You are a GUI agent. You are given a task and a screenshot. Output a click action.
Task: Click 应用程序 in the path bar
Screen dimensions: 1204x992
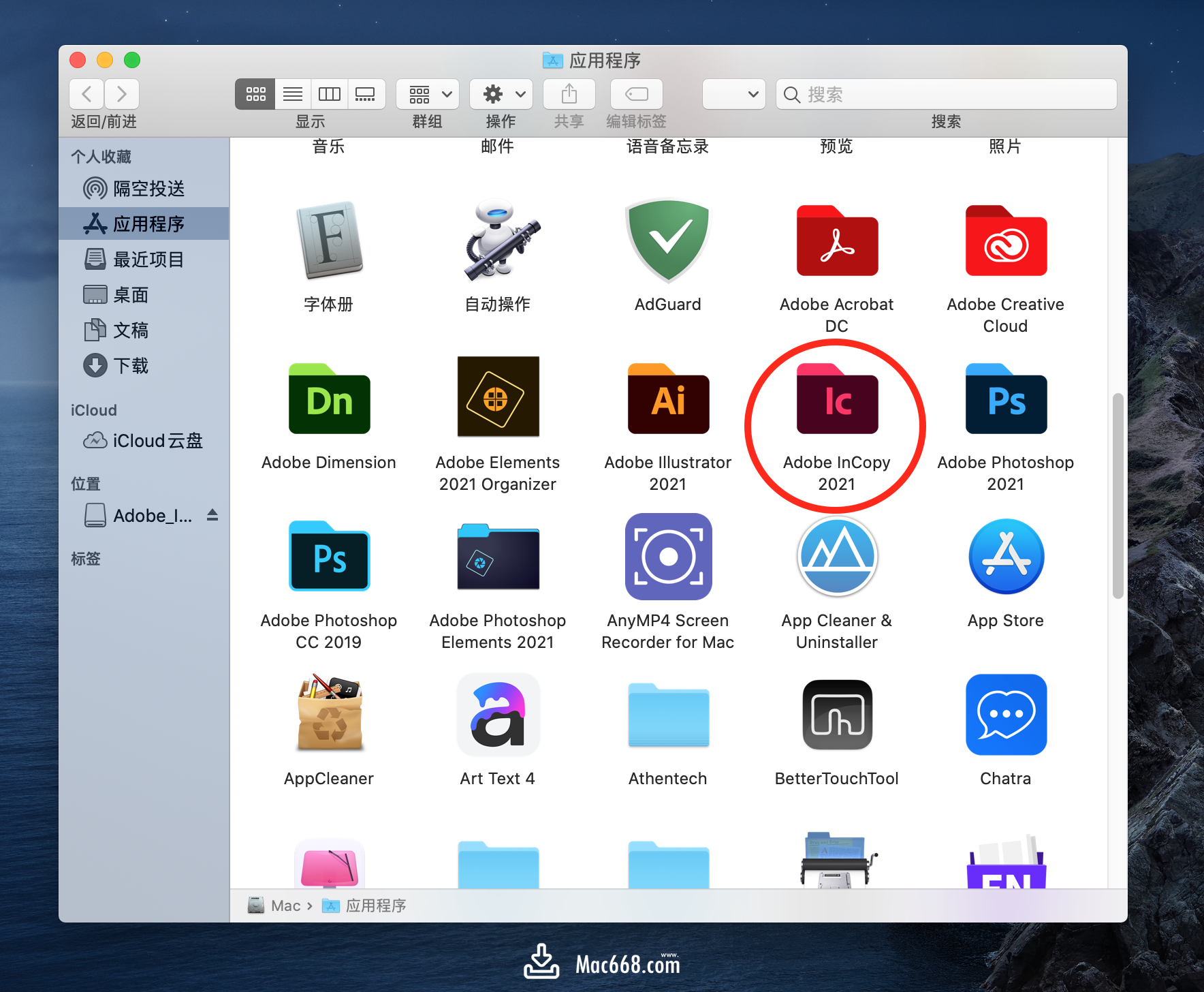pos(364,905)
